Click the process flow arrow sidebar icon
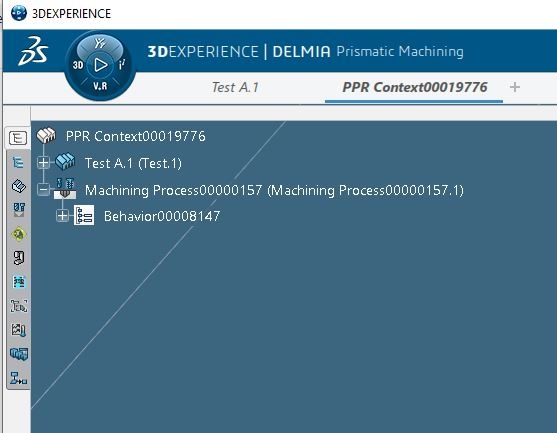The image size is (557, 433). [18, 378]
